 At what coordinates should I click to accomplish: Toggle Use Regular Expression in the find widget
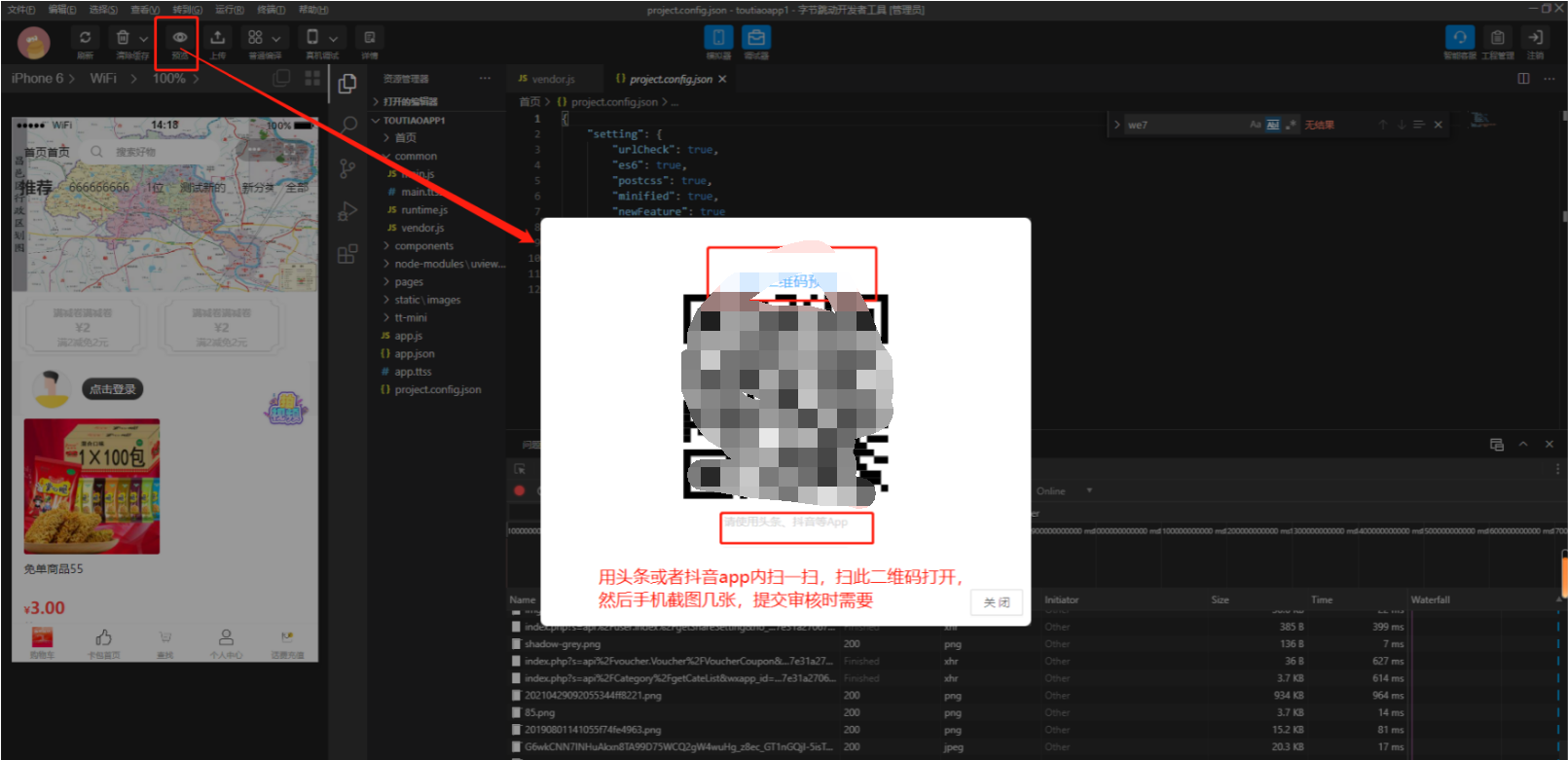click(x=1291, y=125)
